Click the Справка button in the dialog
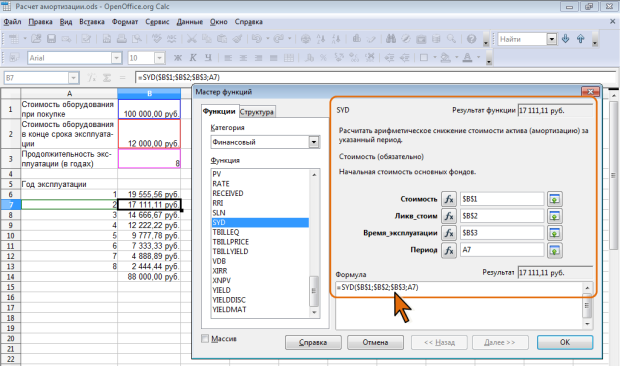Viewport: 620px width, 366px height. tap(313, 342)
